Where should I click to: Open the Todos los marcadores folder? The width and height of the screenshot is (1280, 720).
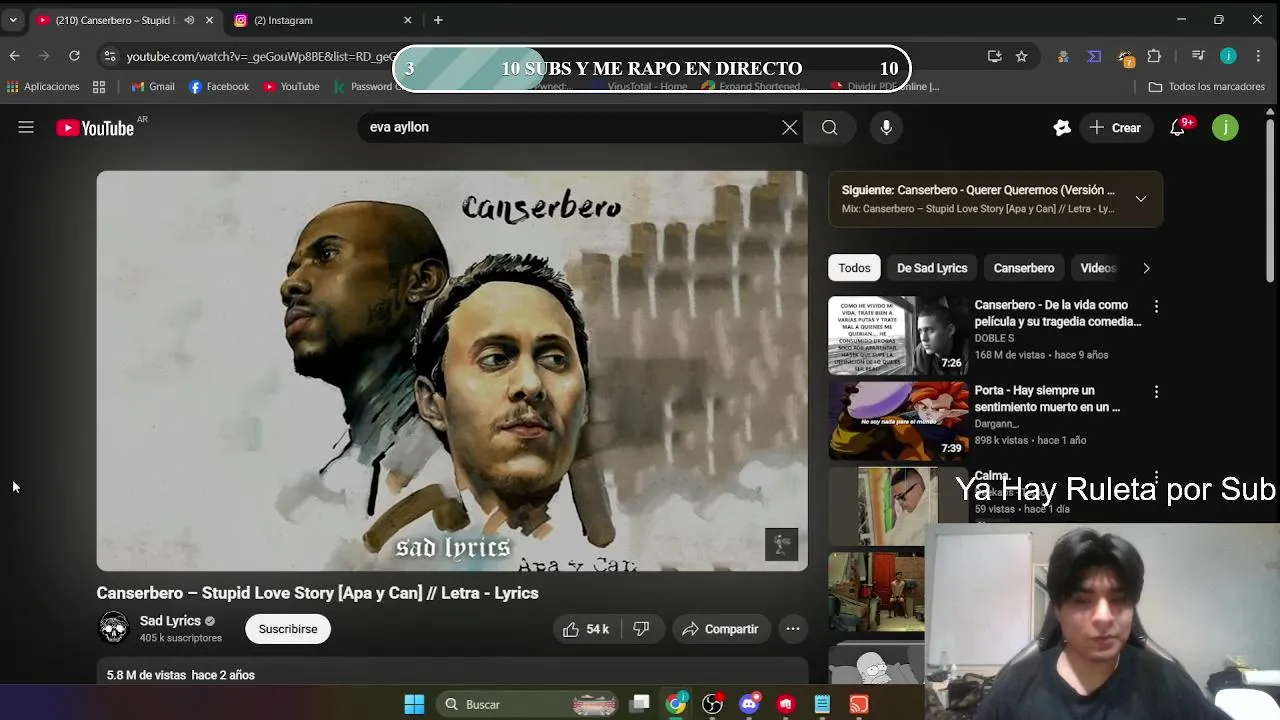coord(1207,87)
